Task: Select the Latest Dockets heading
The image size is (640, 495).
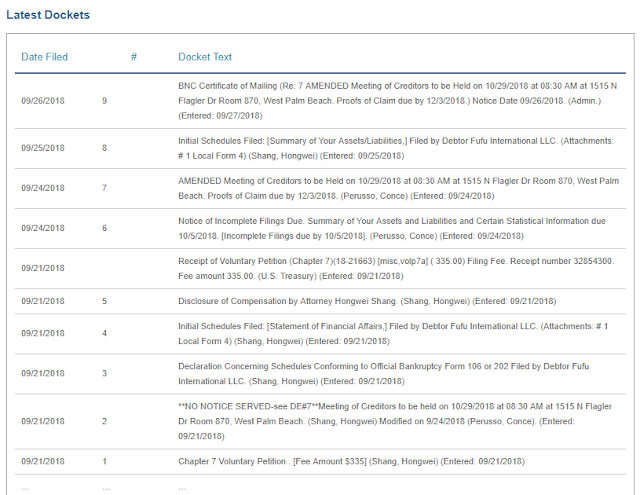Action: coord(47,15)
